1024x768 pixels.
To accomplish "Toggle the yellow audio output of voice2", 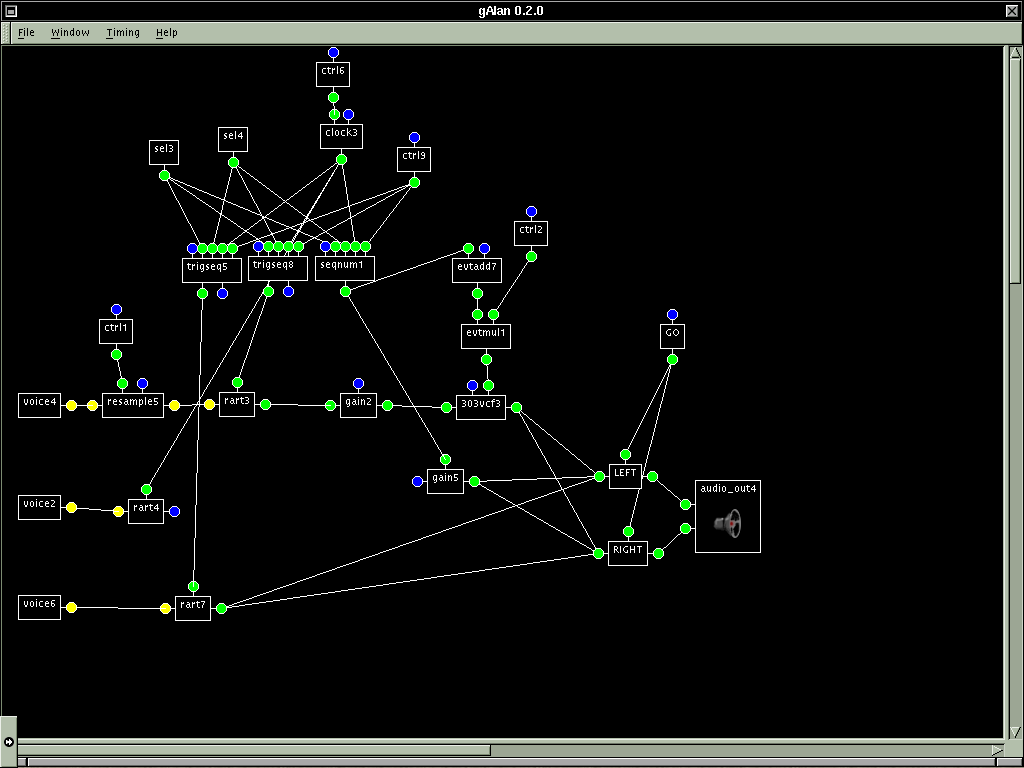I will [x=70, y=507].
